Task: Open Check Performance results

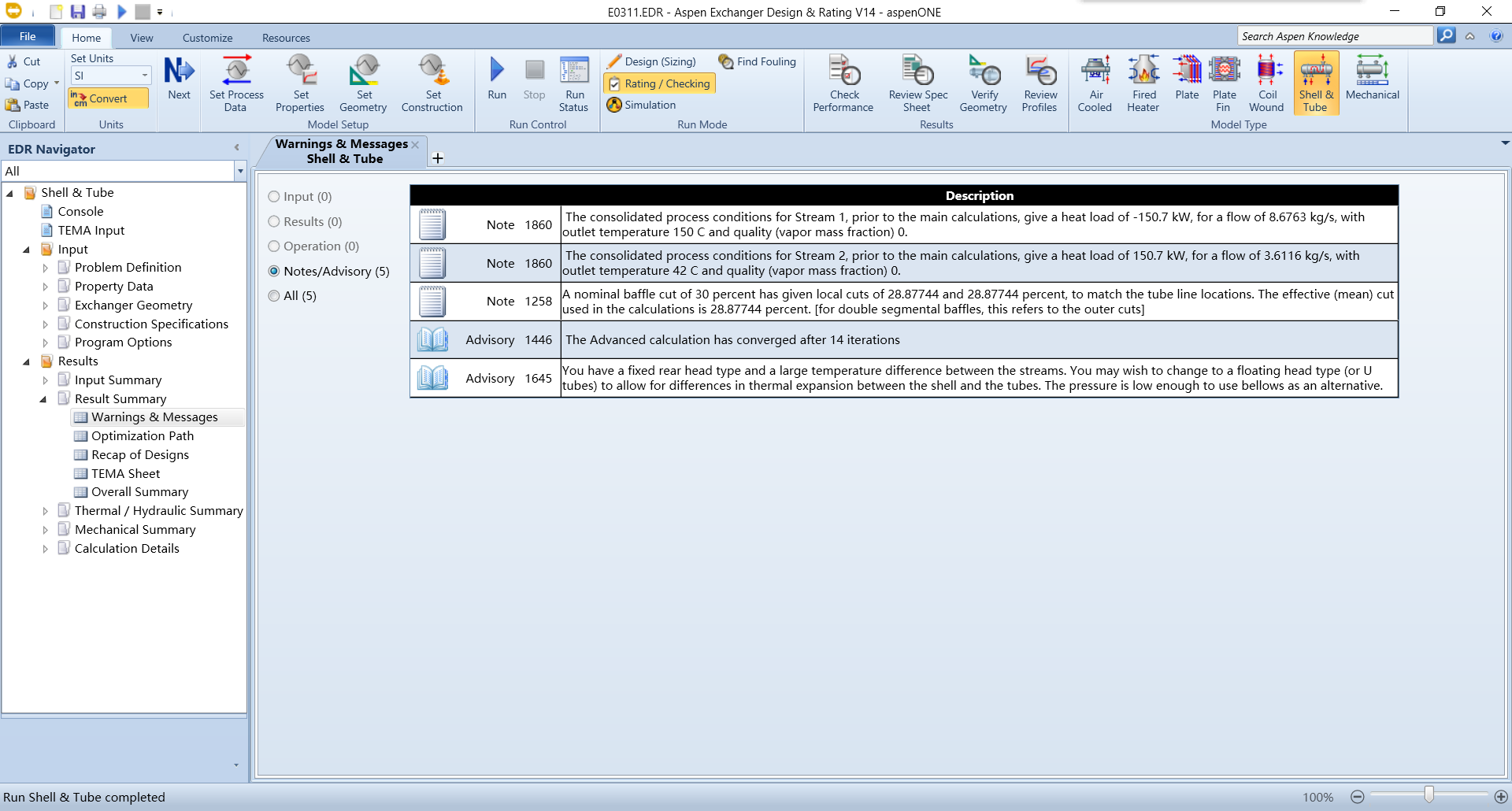Action: [x=843, y=83]
